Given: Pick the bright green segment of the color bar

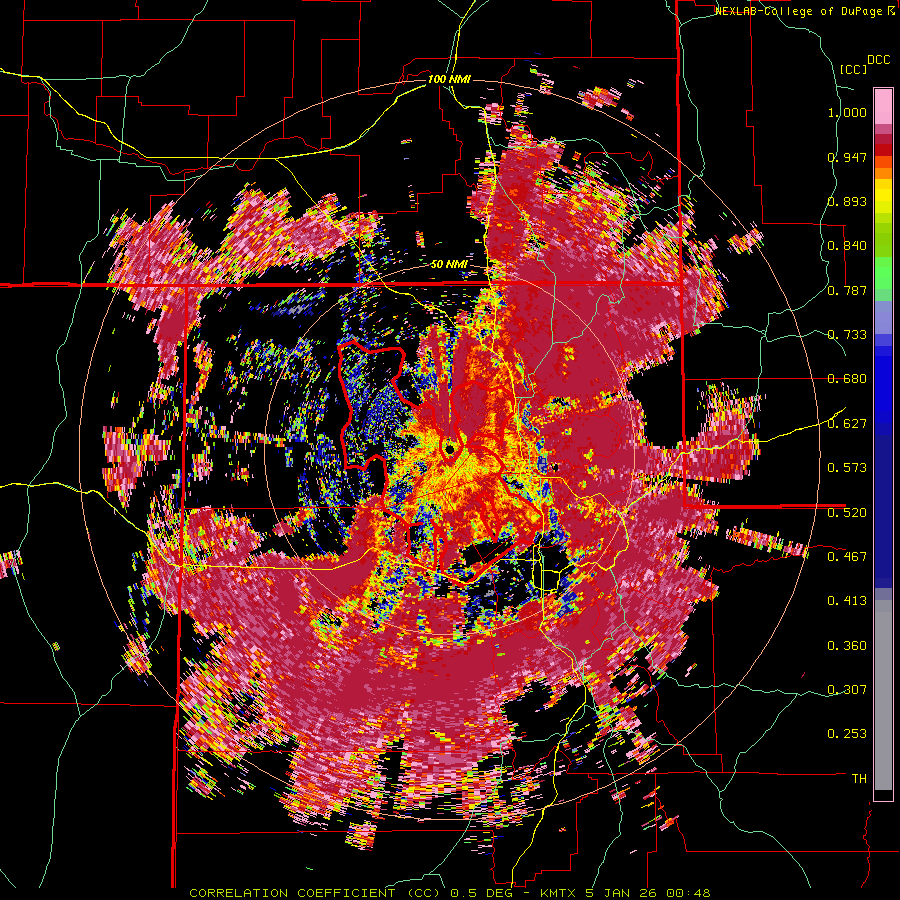Looking at the screenshot, I should [x=883, y=273].
